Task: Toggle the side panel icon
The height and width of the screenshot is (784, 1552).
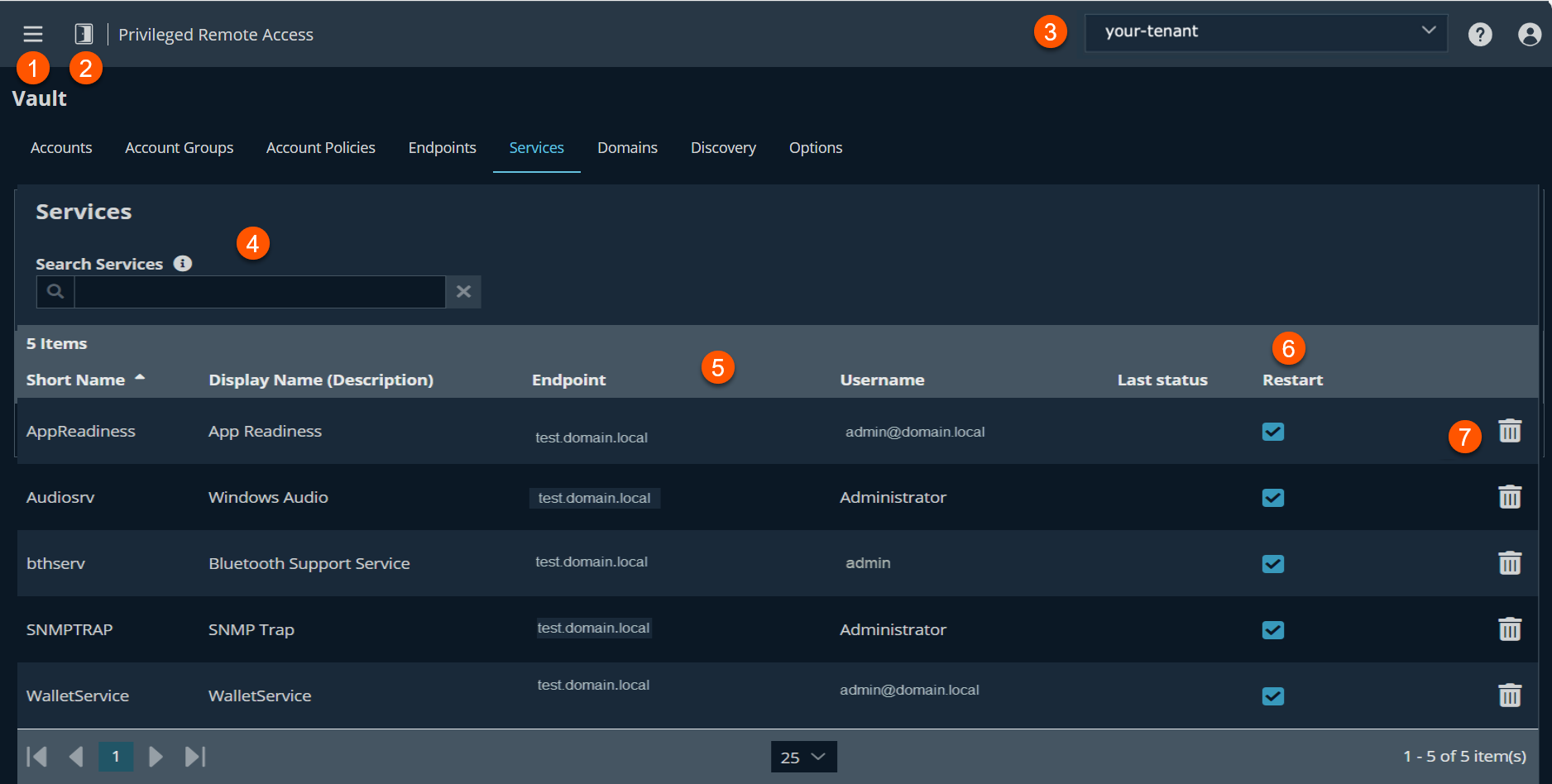Action: coord(84,34)
